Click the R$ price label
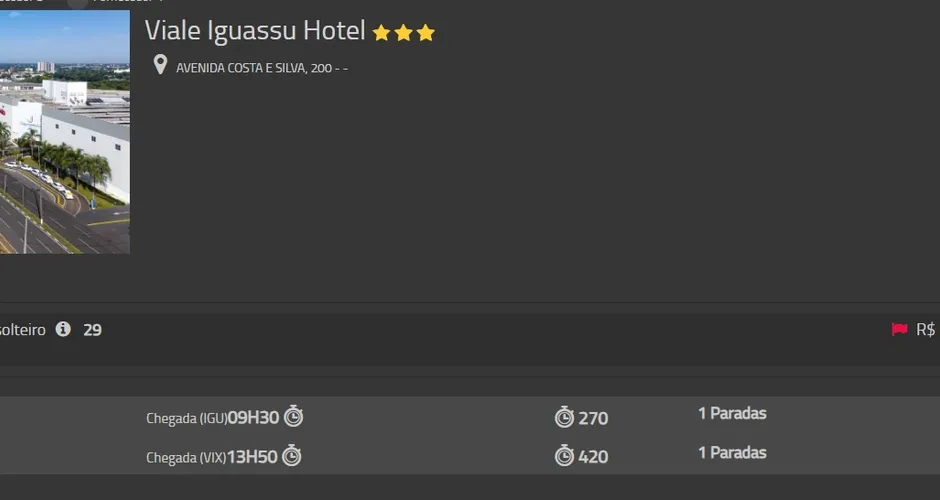940x500 pixels. (925, 329)
